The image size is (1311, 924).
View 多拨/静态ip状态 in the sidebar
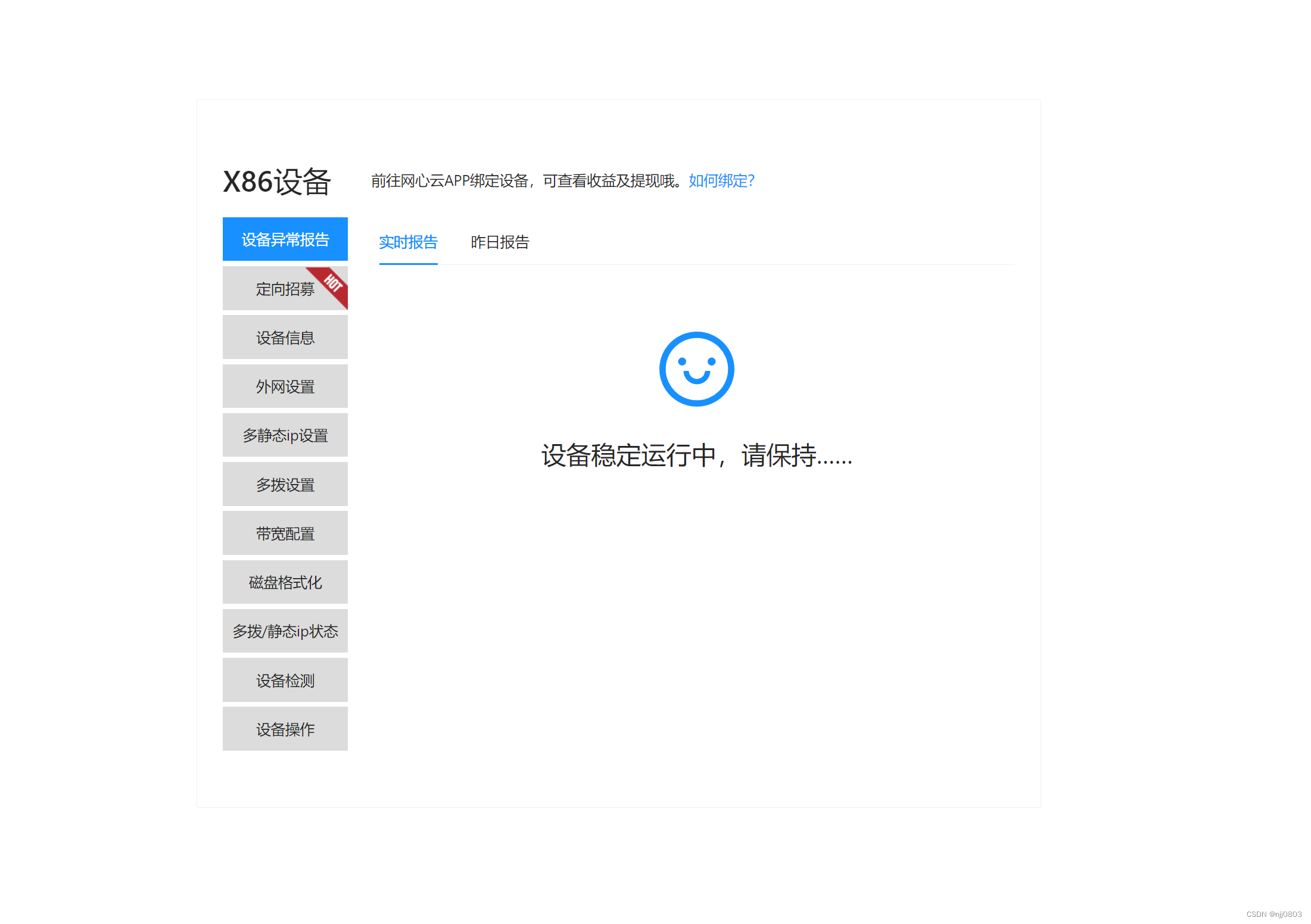coord(285,631)
